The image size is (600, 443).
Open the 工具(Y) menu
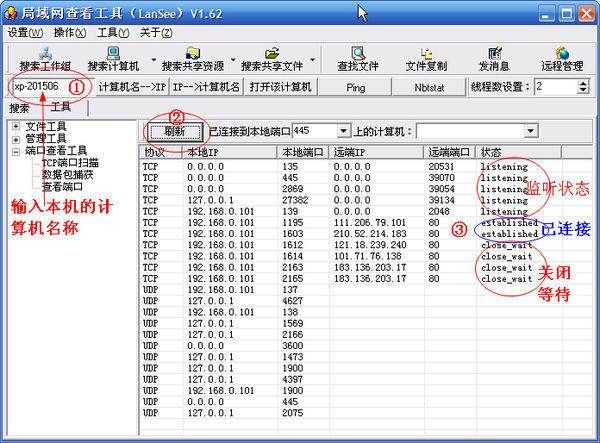coord(113,33)
